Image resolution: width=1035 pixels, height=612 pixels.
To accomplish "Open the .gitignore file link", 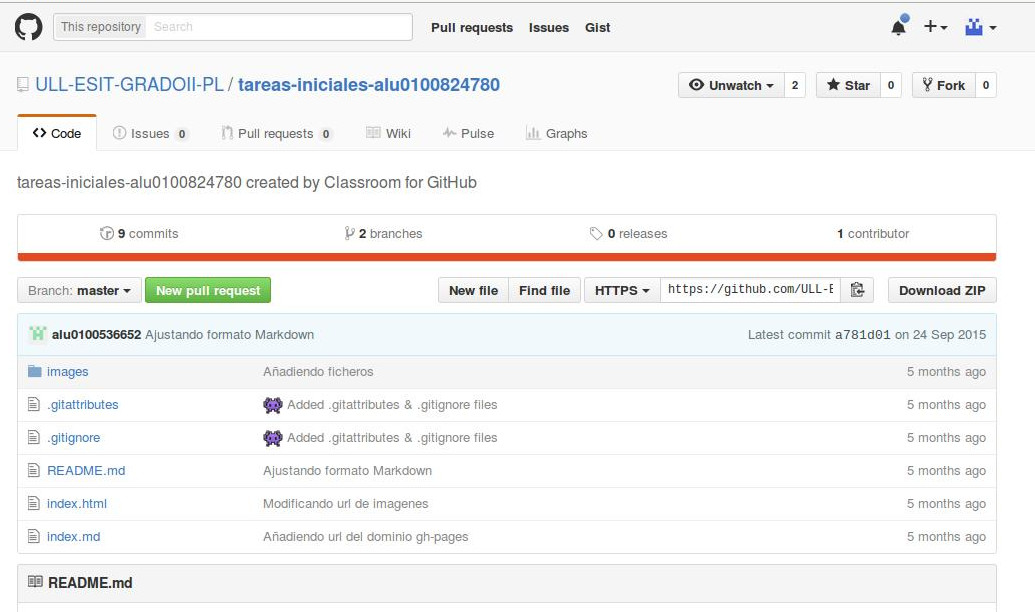I will point(73,438).
